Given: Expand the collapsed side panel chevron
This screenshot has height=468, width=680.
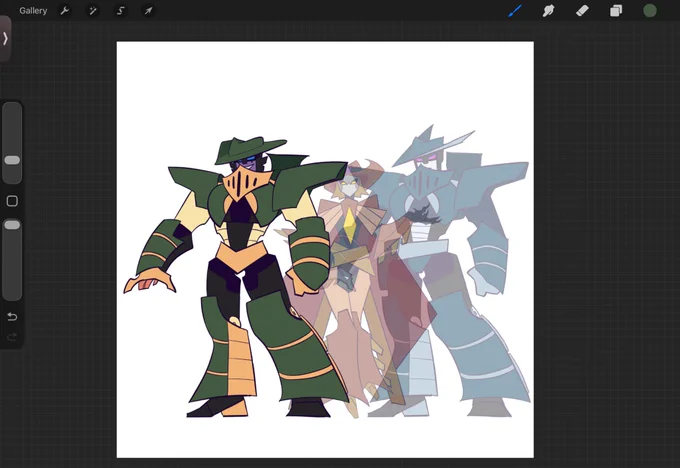Looking at the screenshot, I should pos(5,39).
